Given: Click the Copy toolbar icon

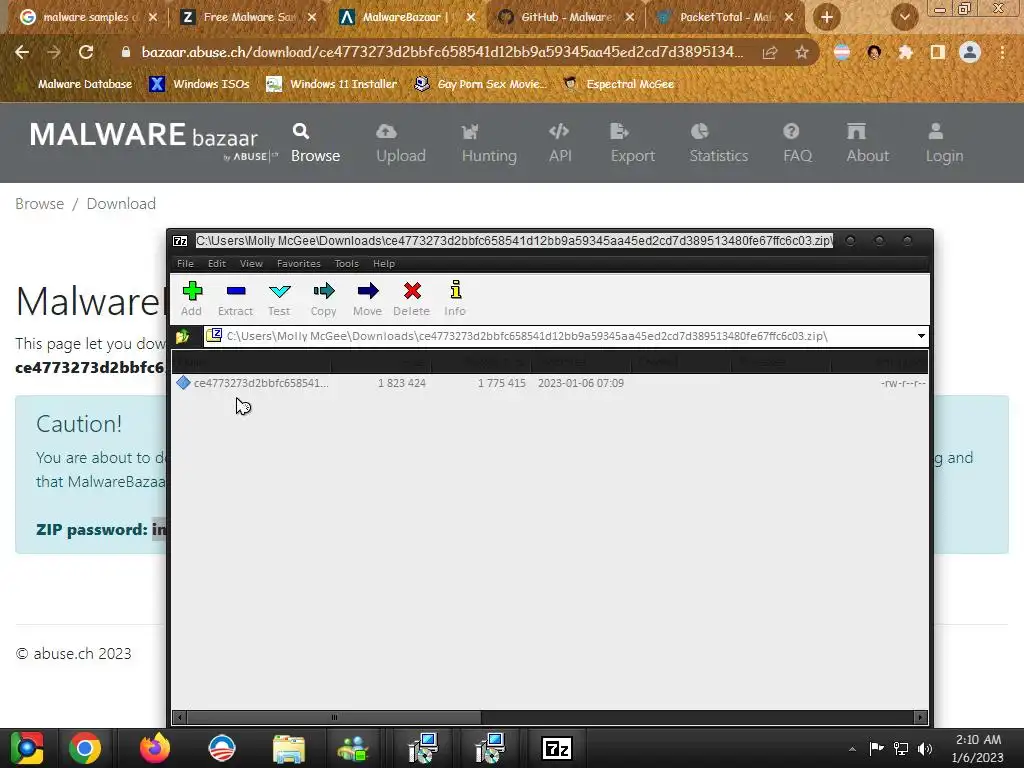Looking at the screenshot, I should click(323, 298).
